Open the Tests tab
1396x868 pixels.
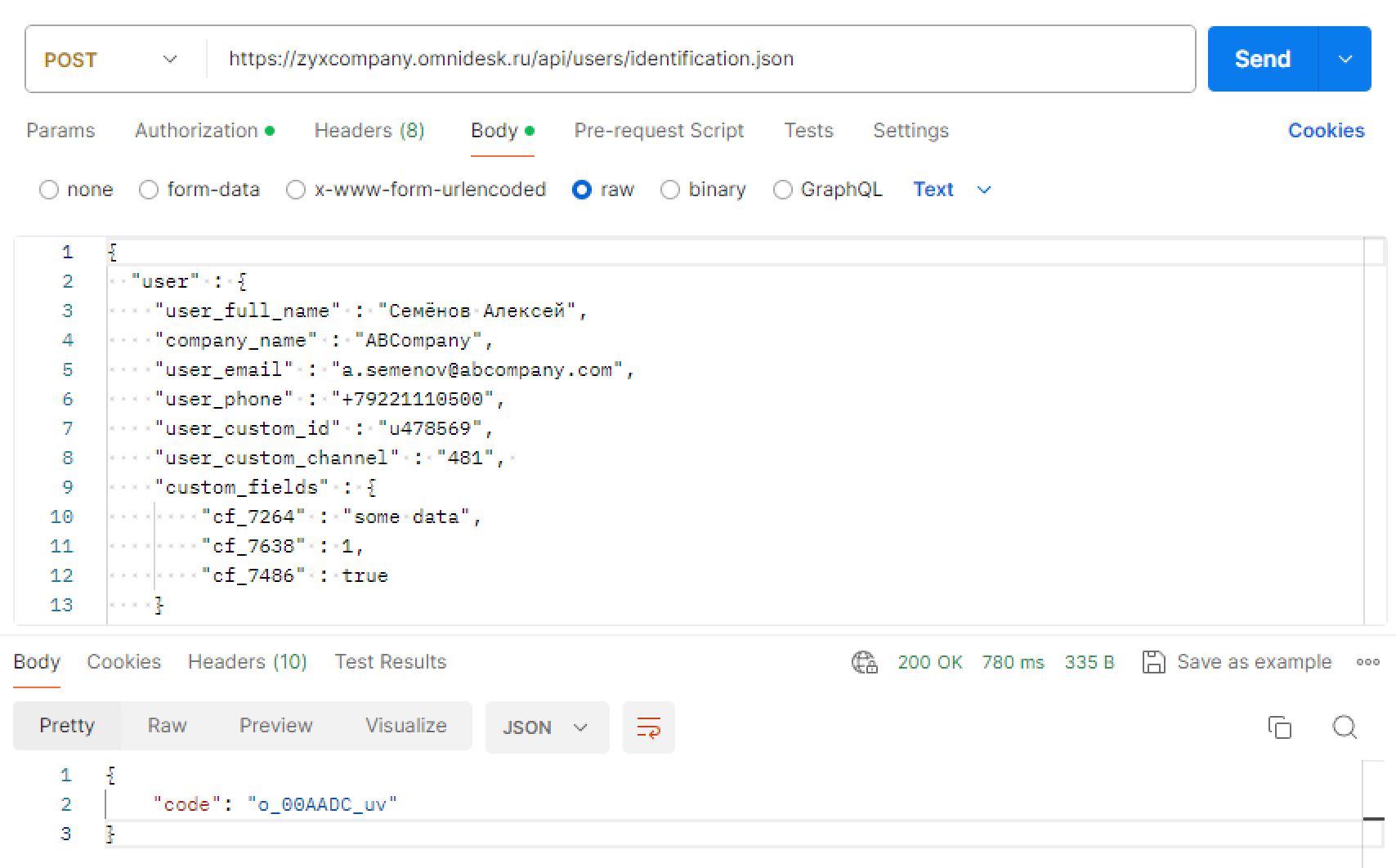[808, 131]
